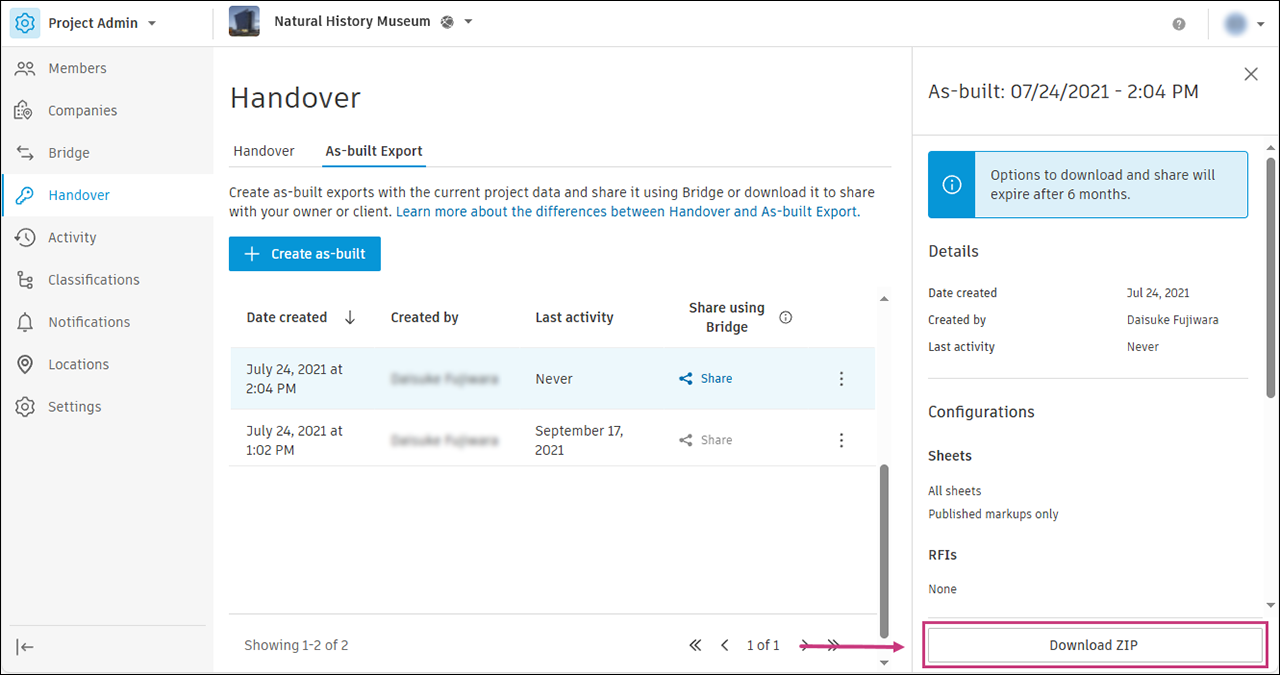Click the details panel scroll up arrow

[x=1271, y=148]
